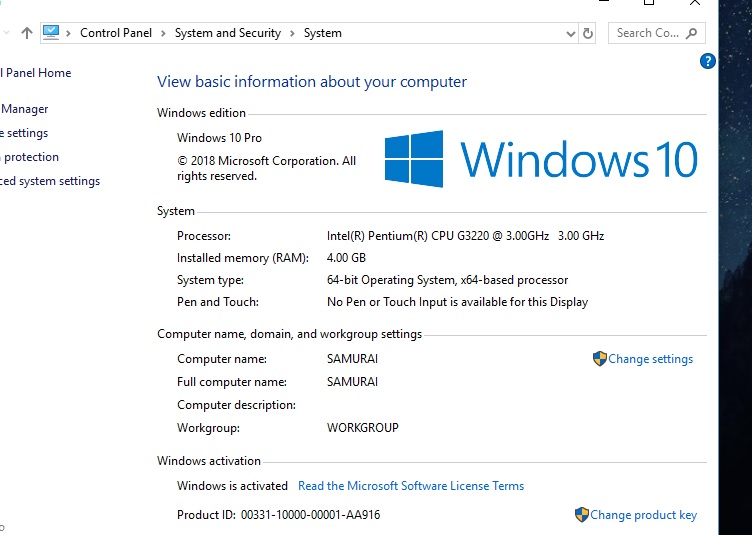This screenshot has height=535, width=752.
Task: Click the computer icon in address bar
Action: [x=51, y=33]
